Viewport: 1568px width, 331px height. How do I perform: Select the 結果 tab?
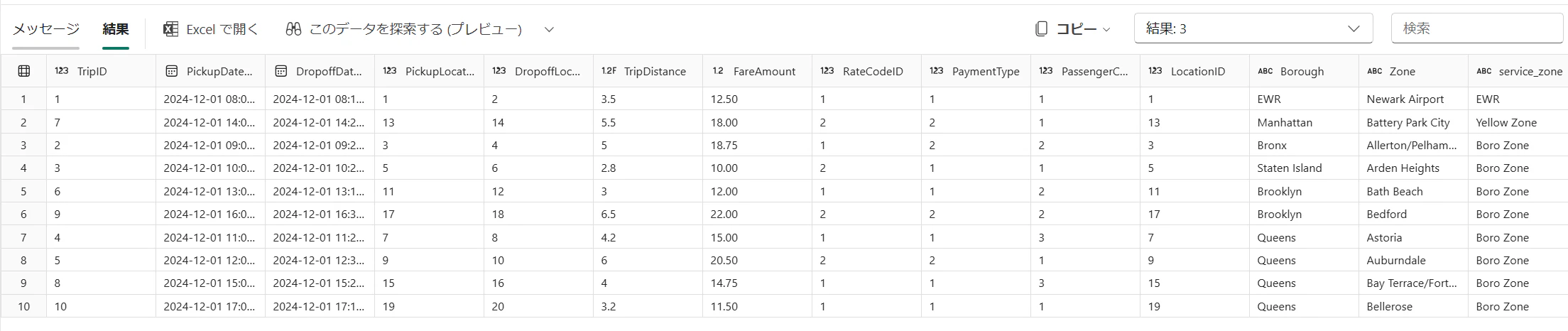point(116,29)
